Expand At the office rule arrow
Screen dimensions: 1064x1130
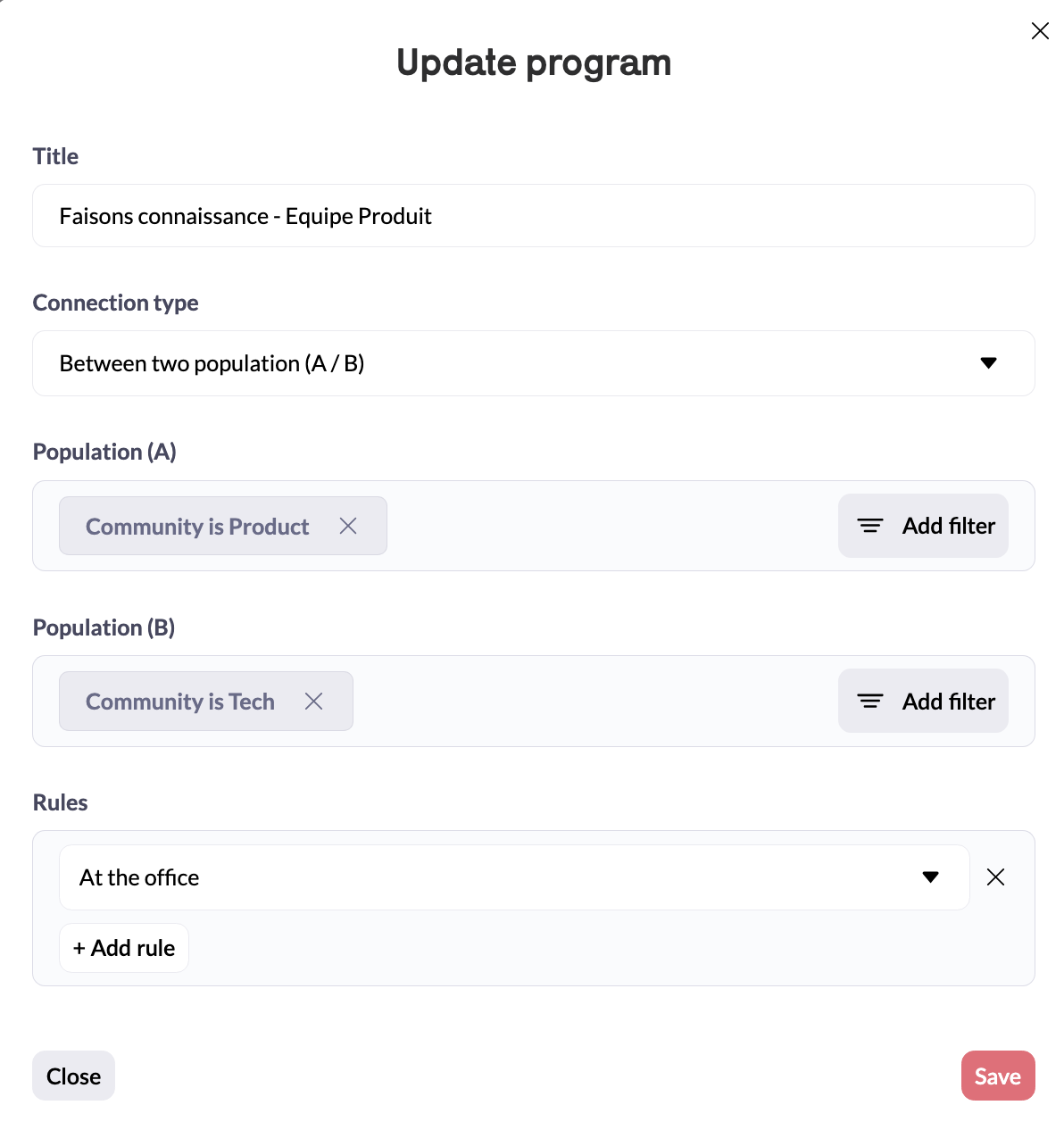point(930,877)
